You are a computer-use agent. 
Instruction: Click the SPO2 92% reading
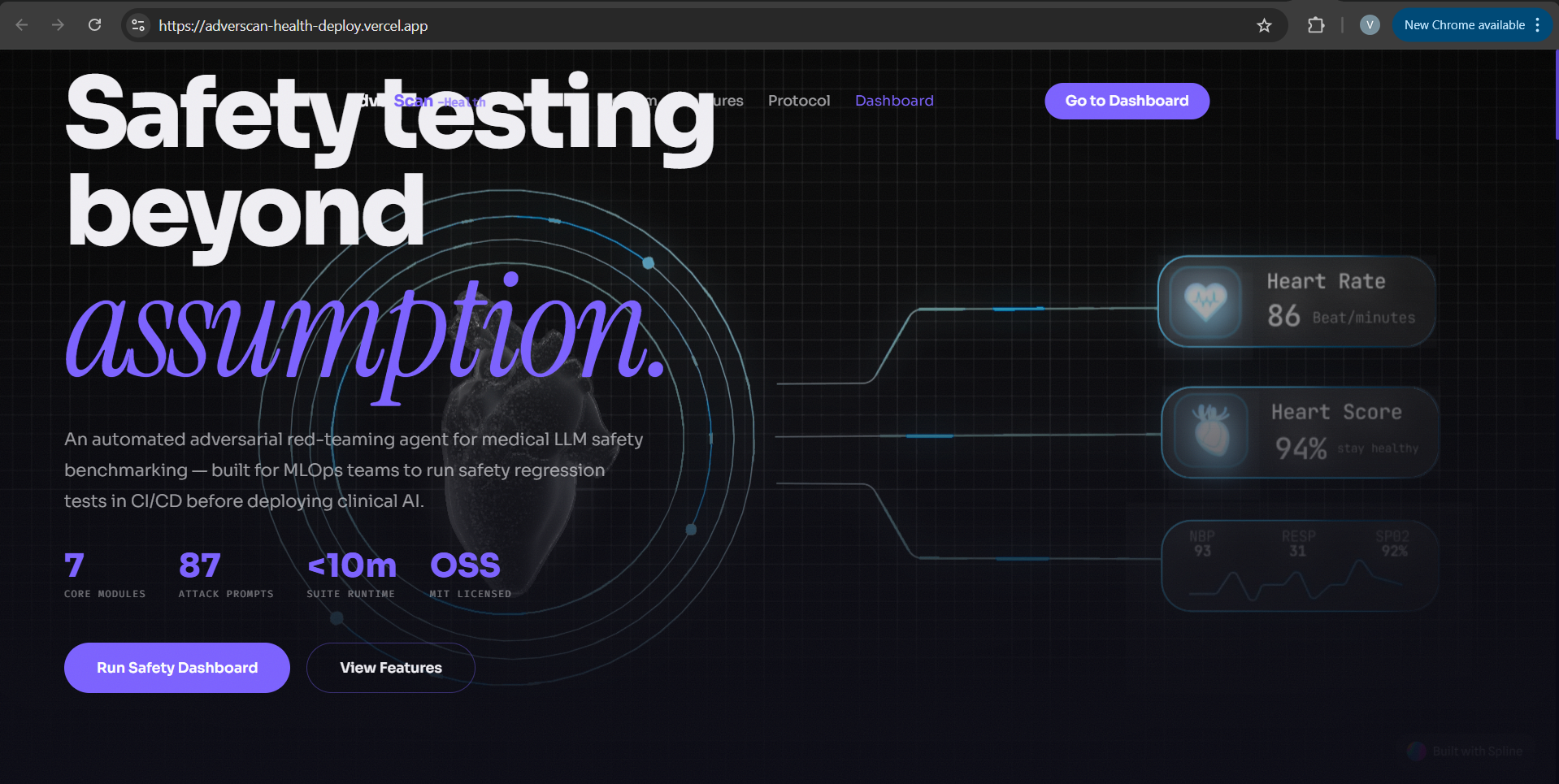(1393, 544)
